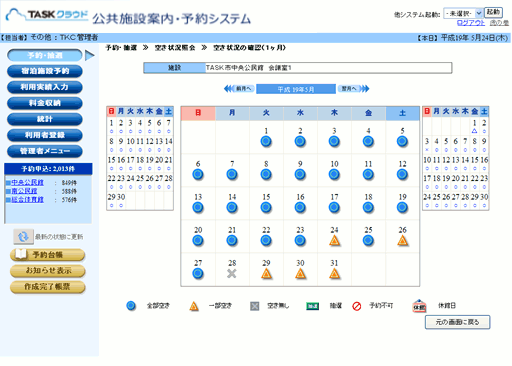
Task: Open the 中央公民館 link
Action: point(27,182)
